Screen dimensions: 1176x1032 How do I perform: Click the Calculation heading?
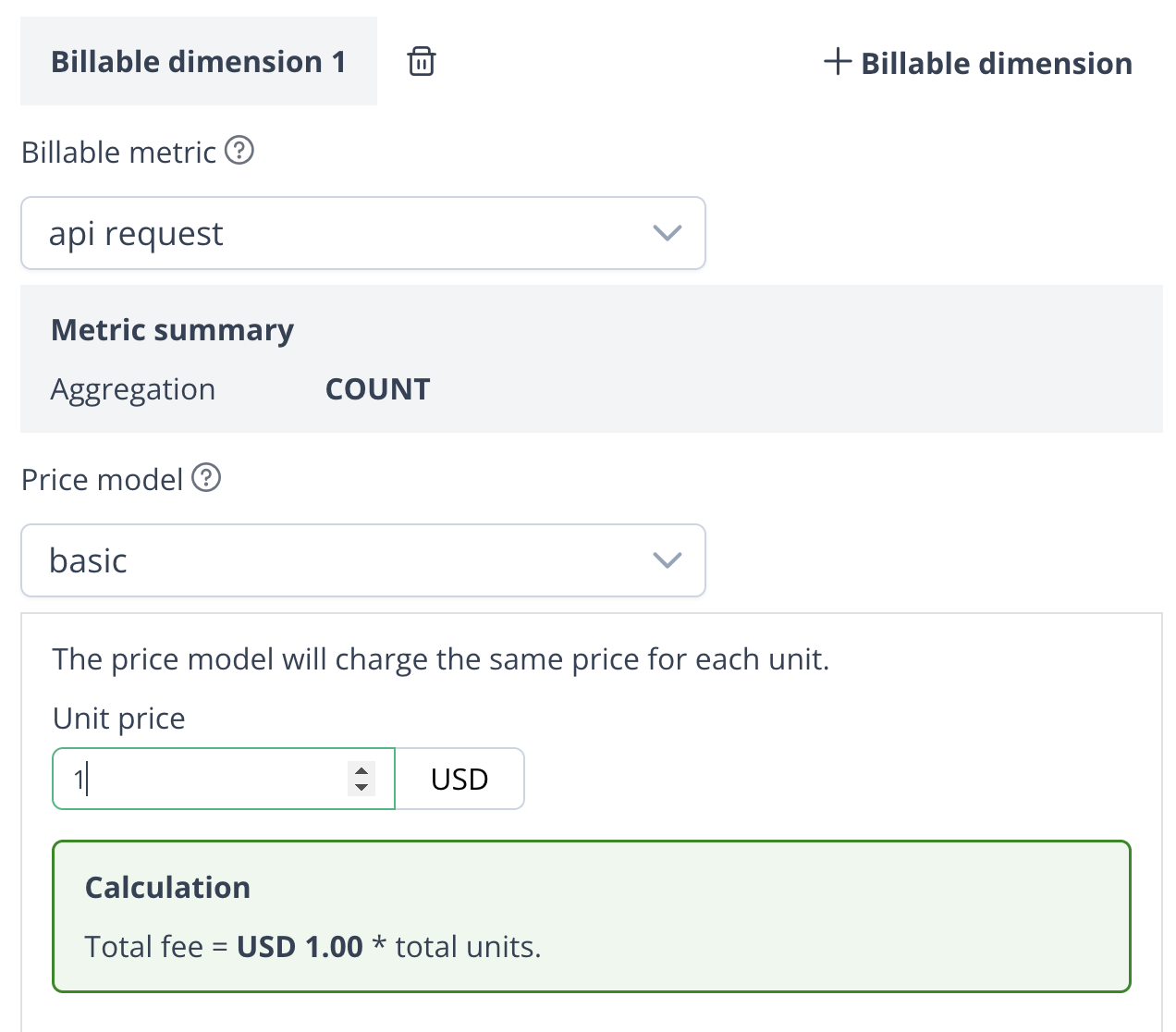tap(167, 888)
